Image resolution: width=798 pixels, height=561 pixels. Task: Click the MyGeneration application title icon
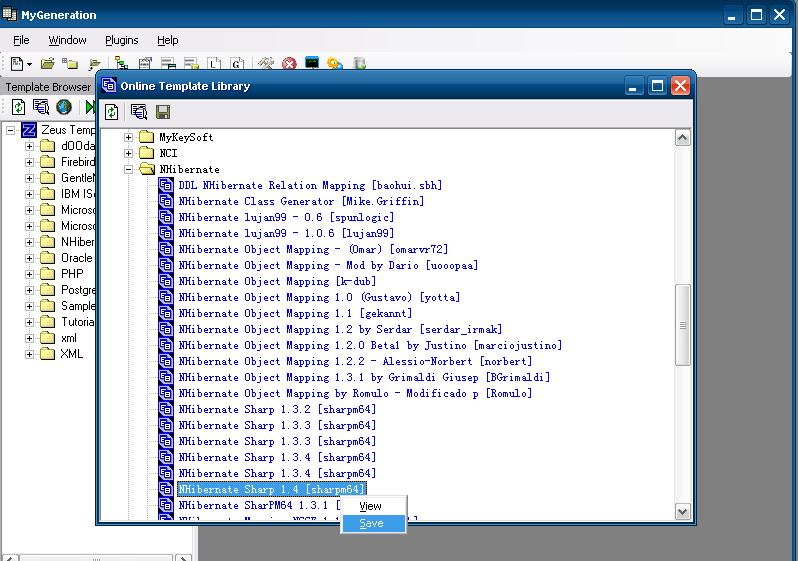point(10,14)
